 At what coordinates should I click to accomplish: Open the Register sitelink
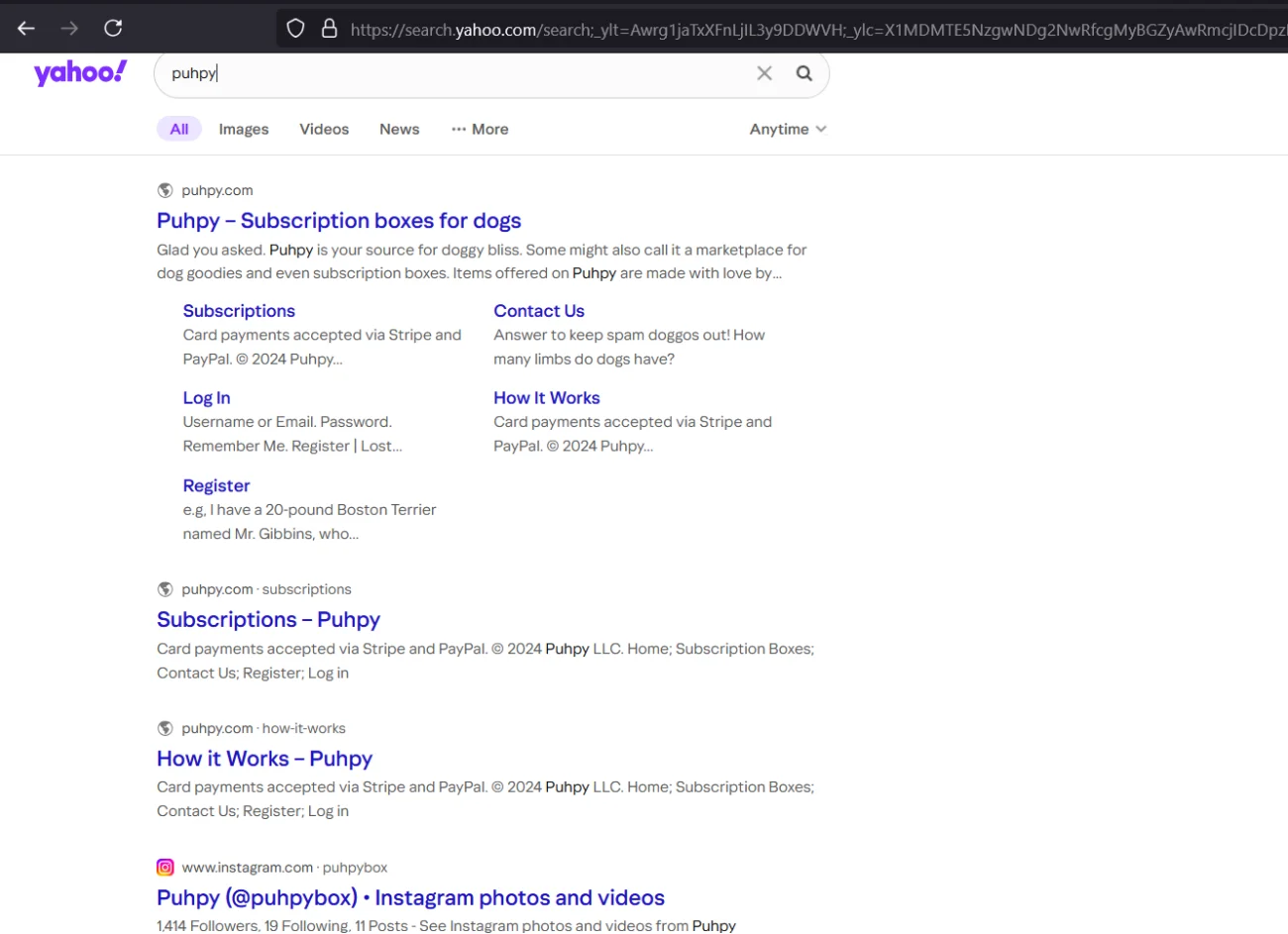click(x=216, y=486)
